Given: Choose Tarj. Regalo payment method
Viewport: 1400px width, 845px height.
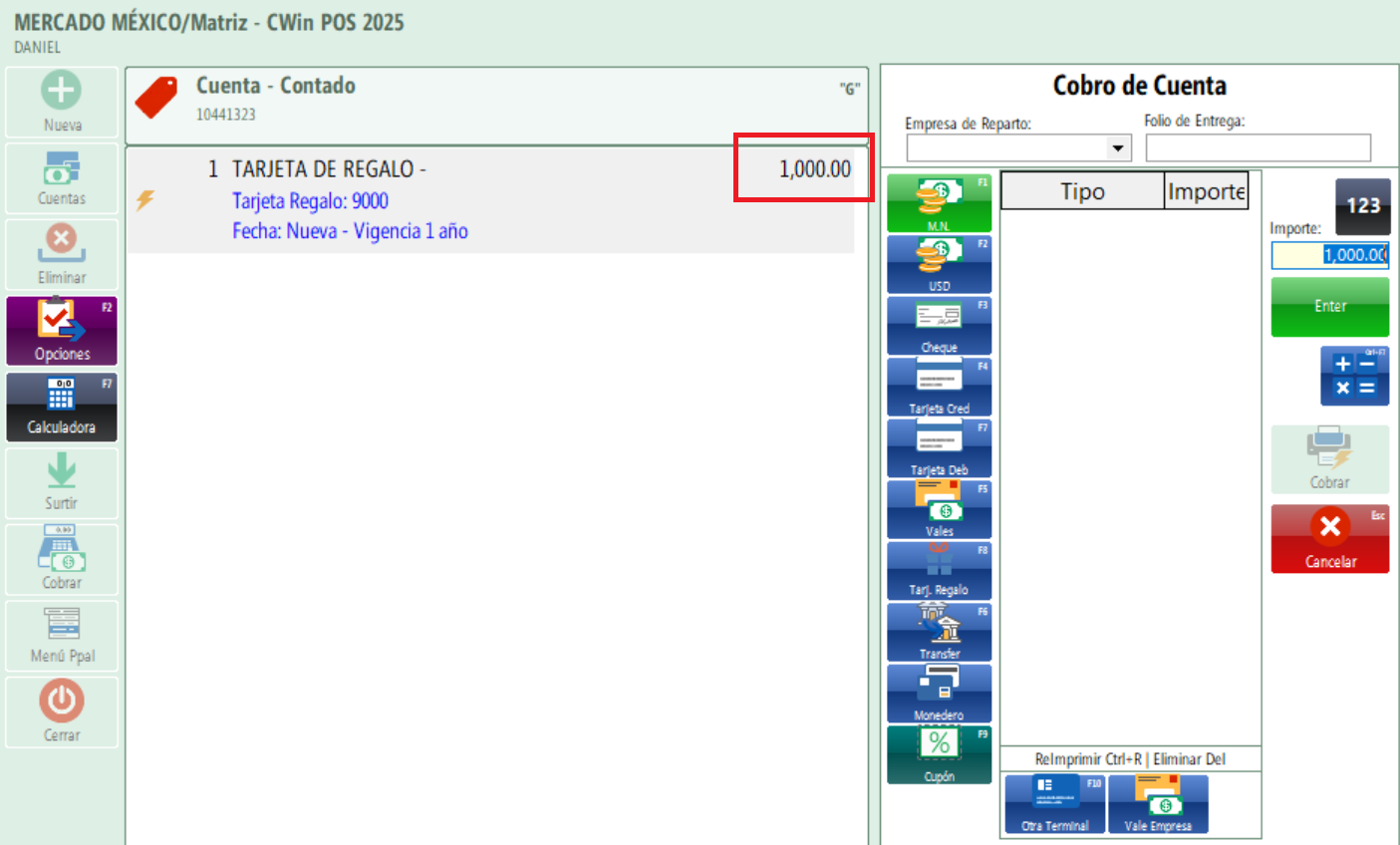Looking at the screenshot, I should (939, 571).
